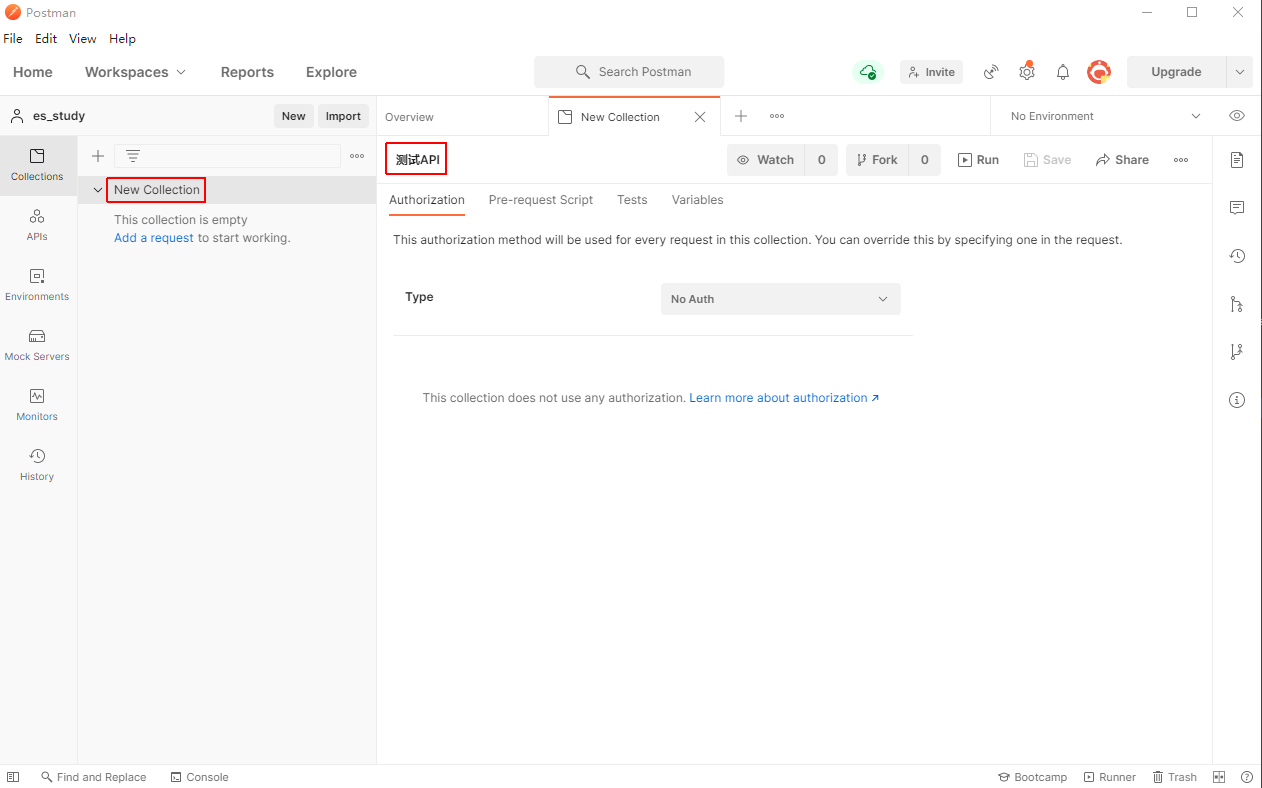Open the No Environment dropdown

(x=1104, y=116)
